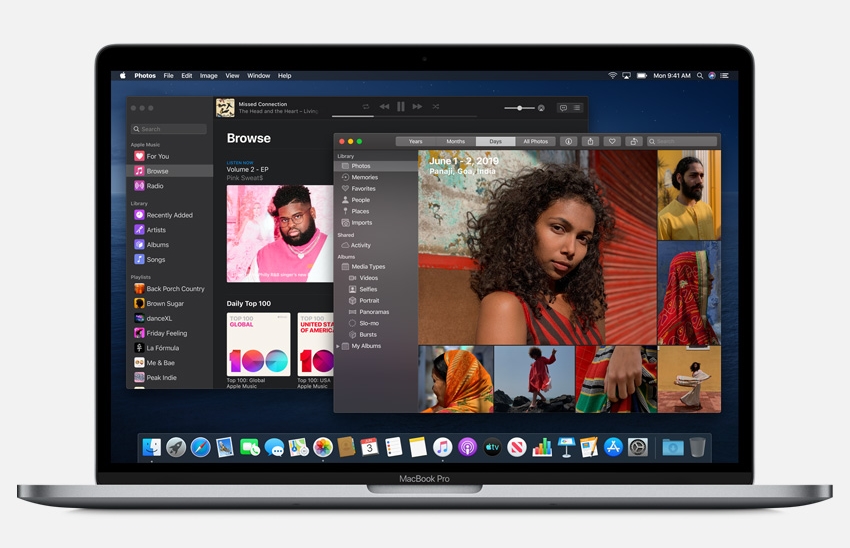Viewport: 850px width, 548px height.
Task: Open the Up Next queue list icon
Action: (x=577, y=107)
